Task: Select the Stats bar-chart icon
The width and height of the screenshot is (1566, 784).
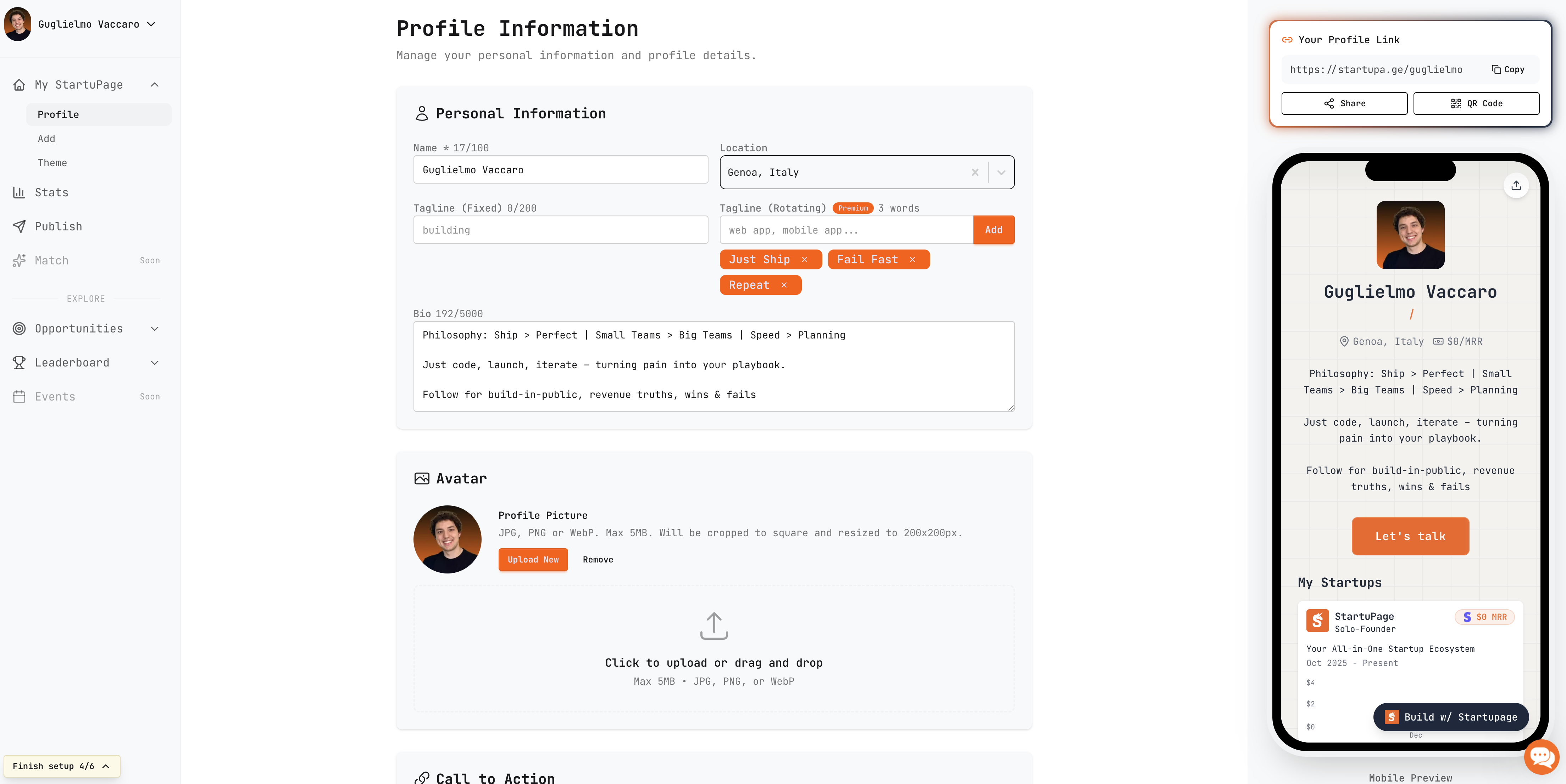Action: click(19, 192)
